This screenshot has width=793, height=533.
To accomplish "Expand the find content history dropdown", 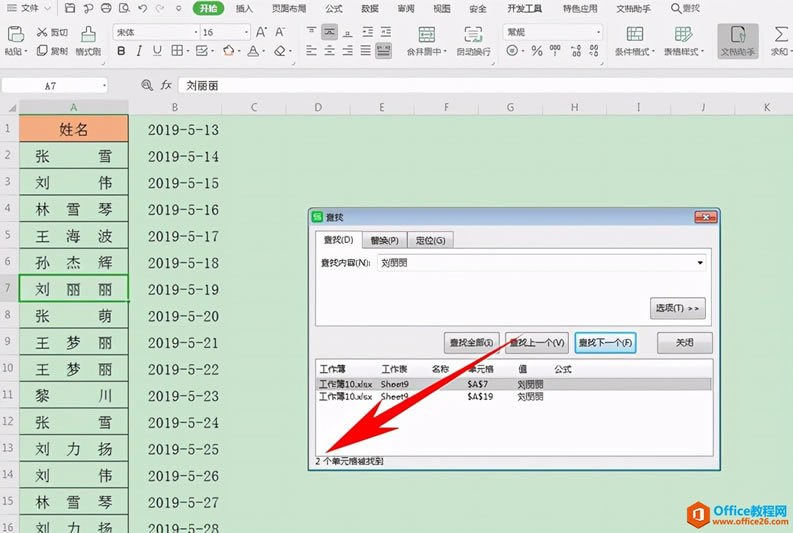I will [x=700, y=263].
